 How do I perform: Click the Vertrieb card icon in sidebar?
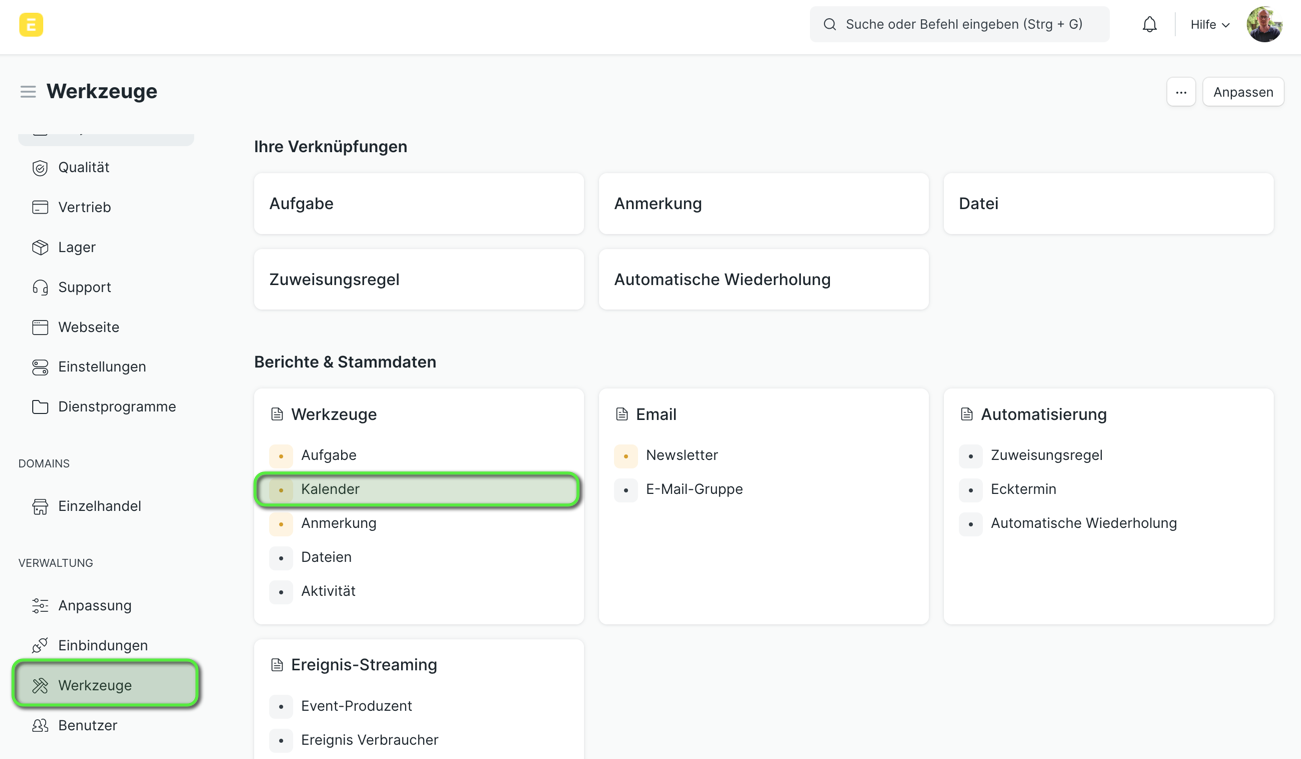40,208
